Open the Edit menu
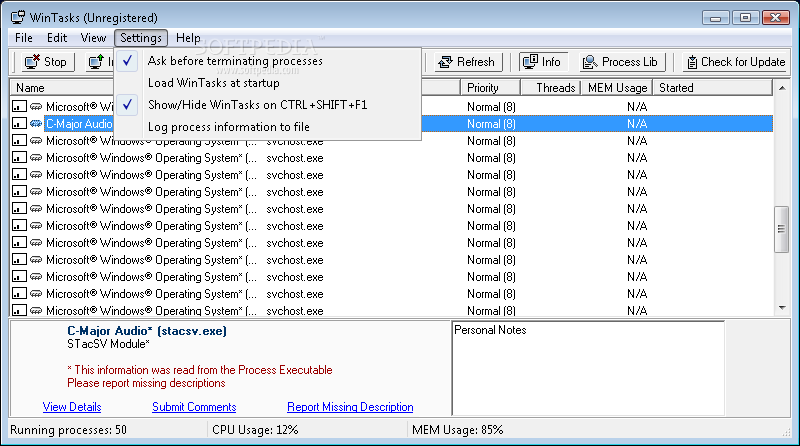The height and width of the screenshot is (446, 800). [57, 38]
